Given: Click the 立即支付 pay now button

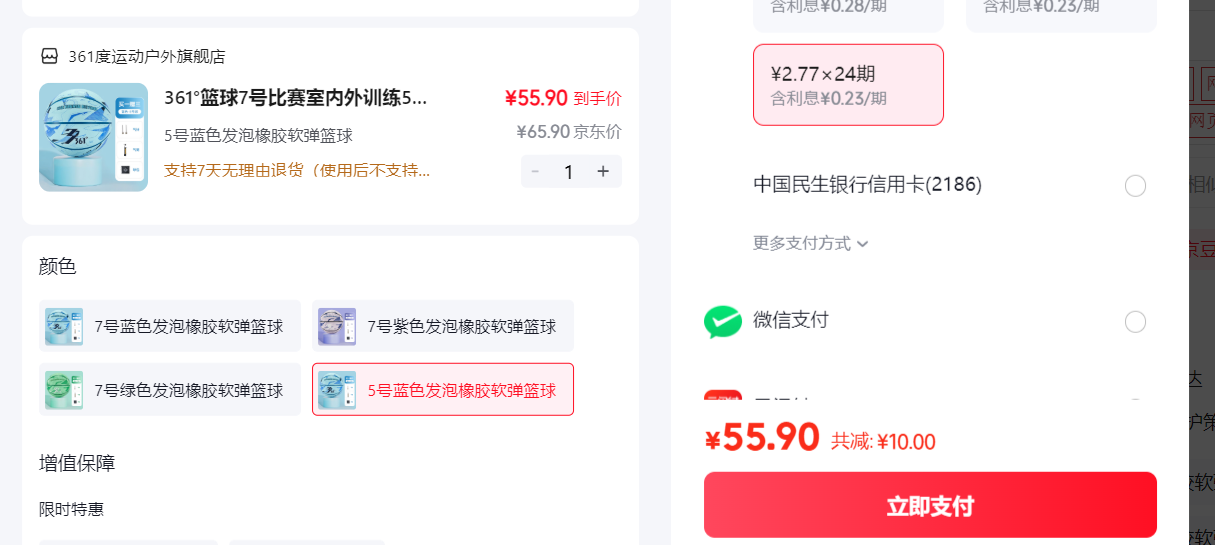Looking at the screenshot, I should [x=930, y=505].
